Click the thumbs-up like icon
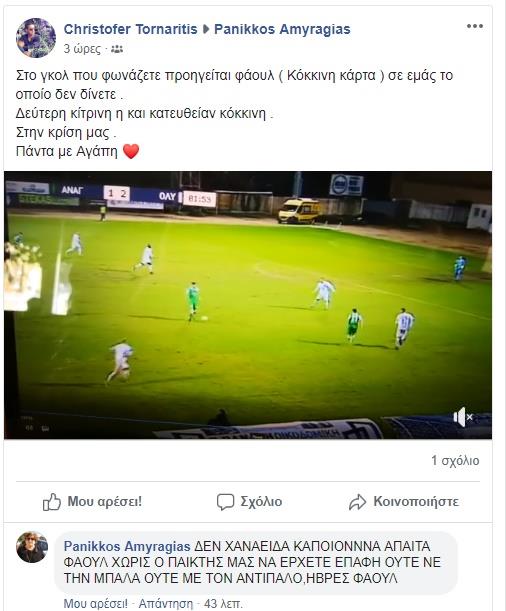 tap(52, 502)
